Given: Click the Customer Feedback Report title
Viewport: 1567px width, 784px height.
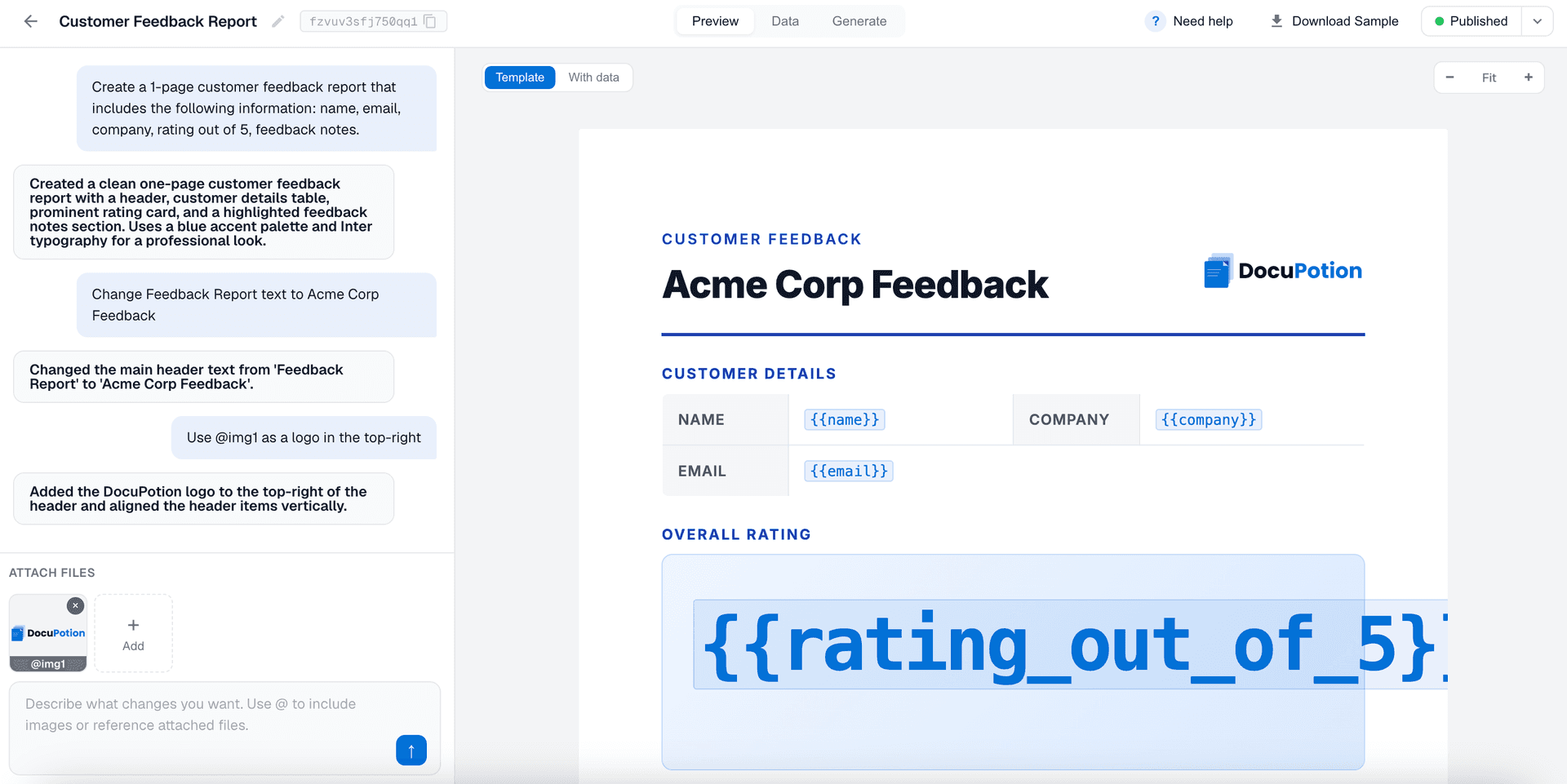Looking at the screenshot, I should pyautogui.click(x=158, y=21).
